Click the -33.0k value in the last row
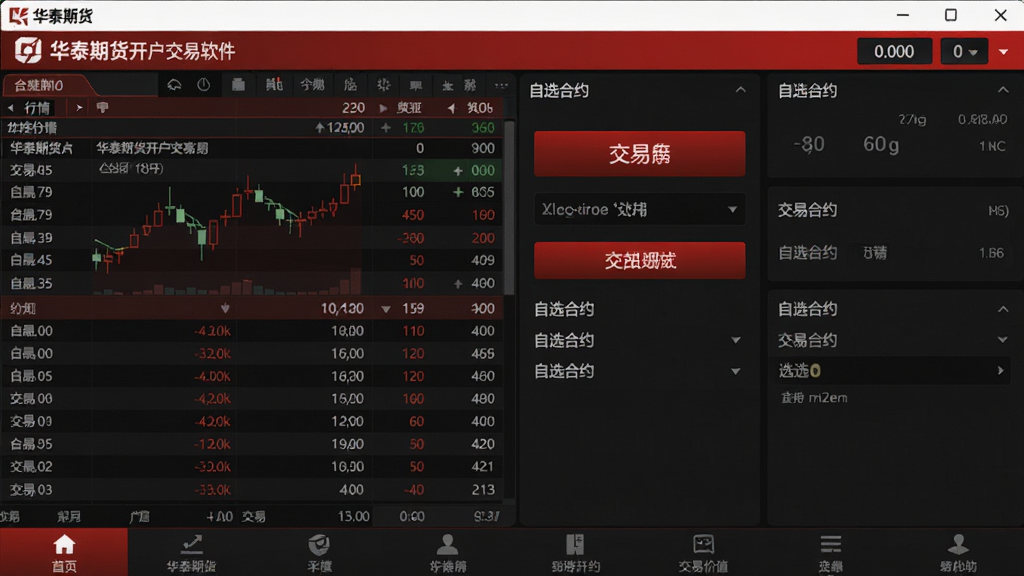This screenshot has width=1024, height=576. coord(212,490)
